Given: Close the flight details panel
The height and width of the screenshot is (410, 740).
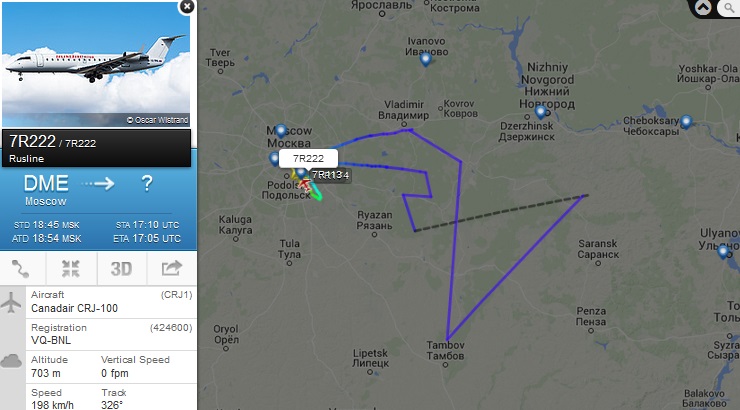Looking at the screenshot, I should [x=187, y=7].
